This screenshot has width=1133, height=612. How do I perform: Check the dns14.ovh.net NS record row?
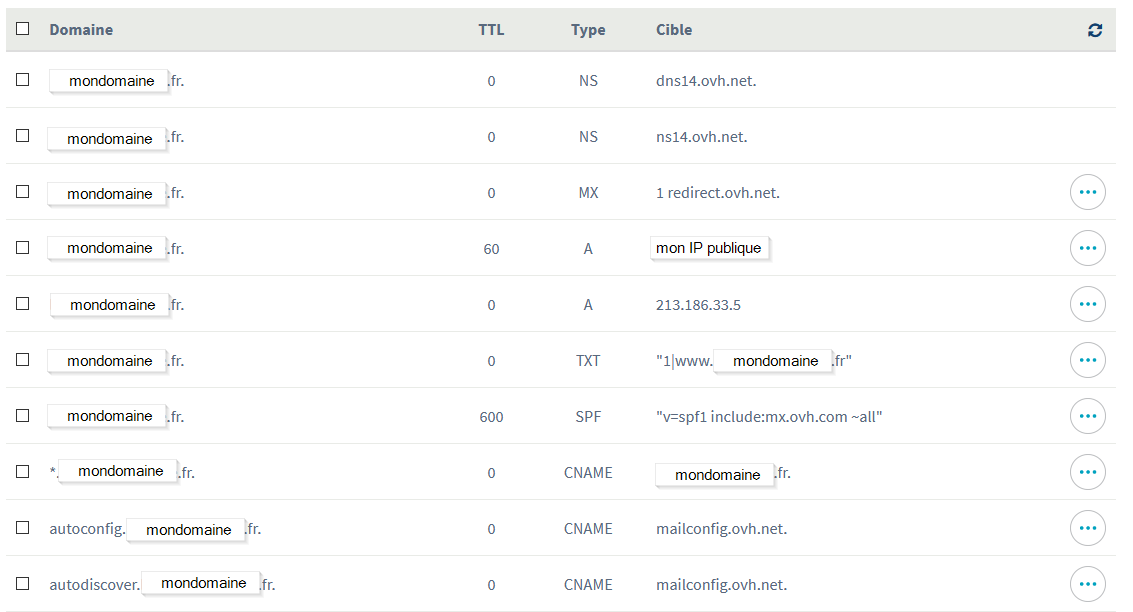[22, 79]
